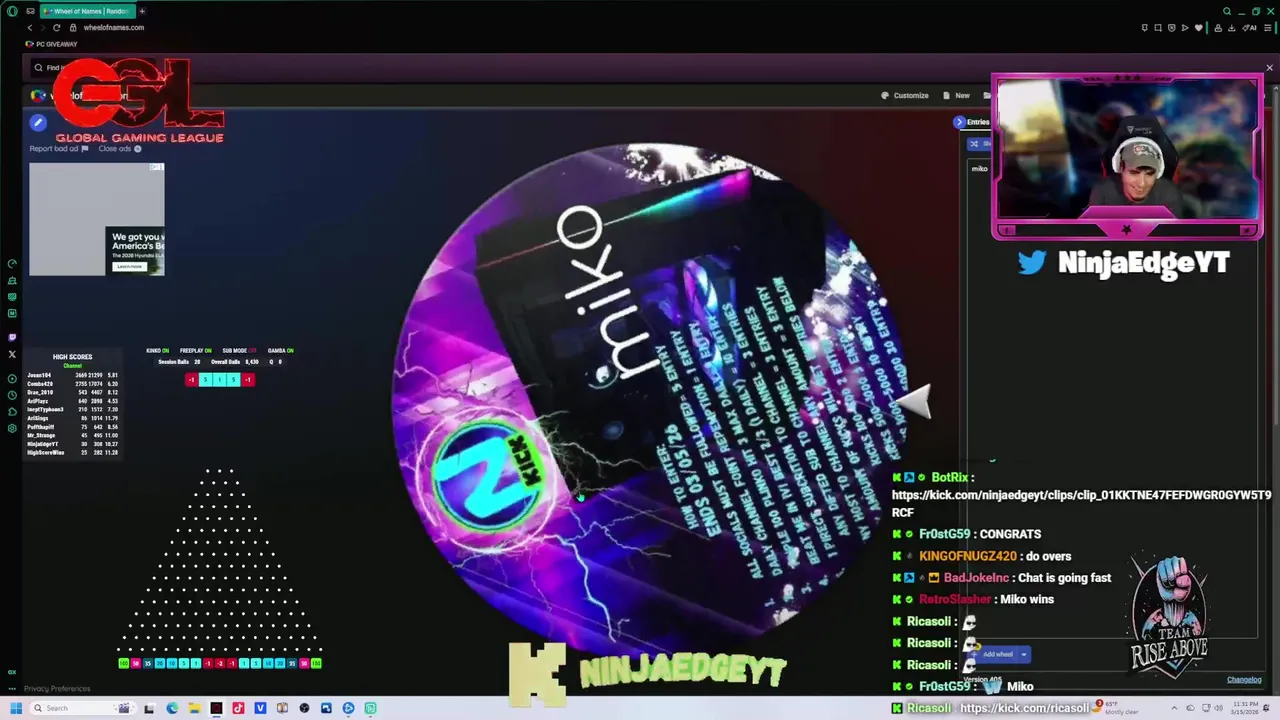The image size is (1280, 720).
Task: Click the New wheel menu item
Action: 957,96
